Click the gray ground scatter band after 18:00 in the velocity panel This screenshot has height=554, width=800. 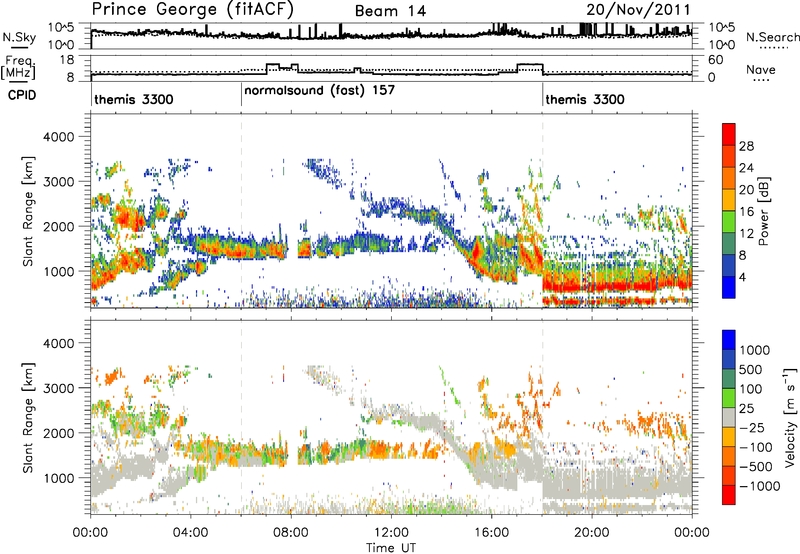pyautogui.click(x=616, y=485)
